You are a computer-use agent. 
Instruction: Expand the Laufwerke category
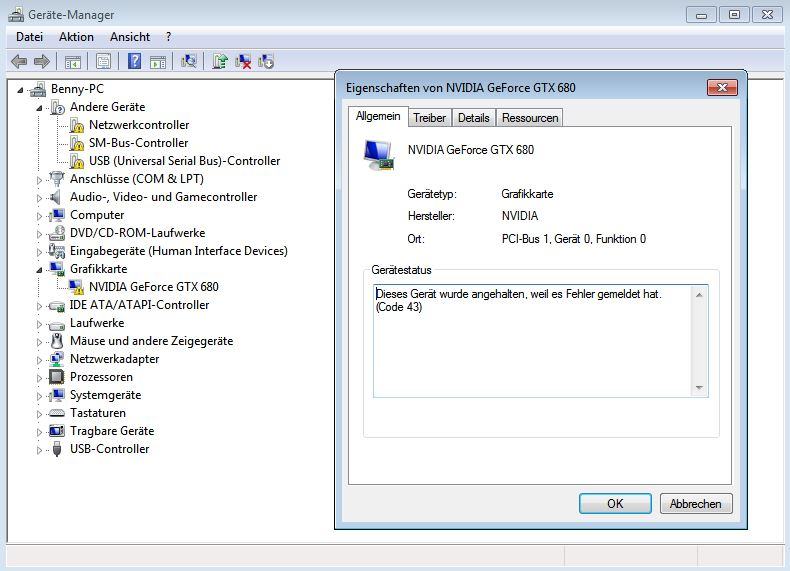coord(39,324)
